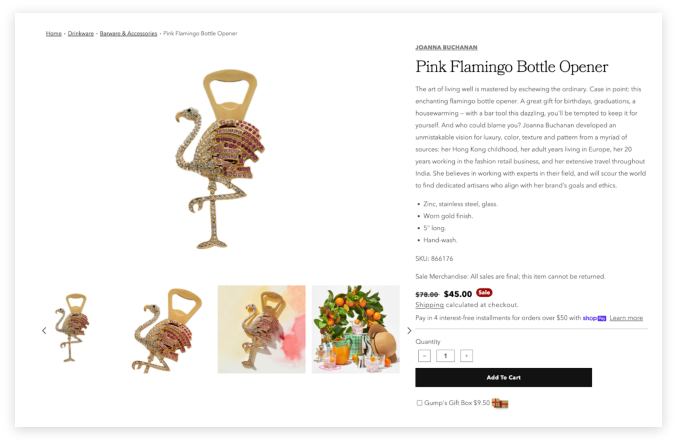Click the next thumbnail arrow
This screenshot has width=677, height=444.
[409, 330]
